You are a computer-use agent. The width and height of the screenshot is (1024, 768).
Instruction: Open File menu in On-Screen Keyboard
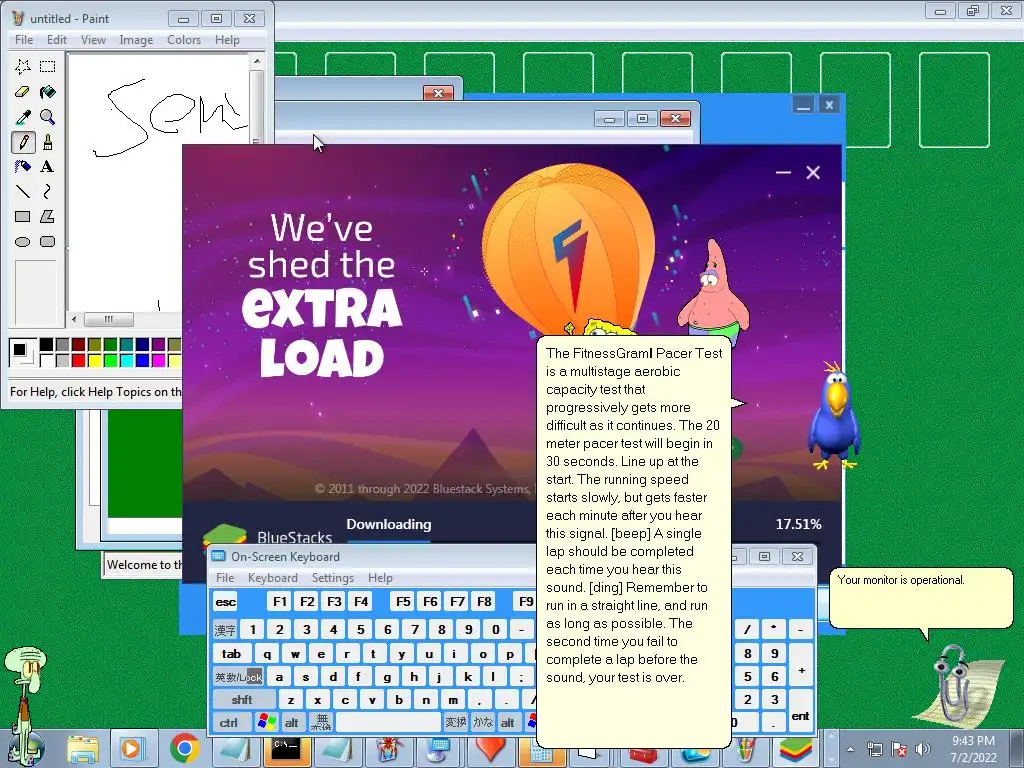click(225, 578)
